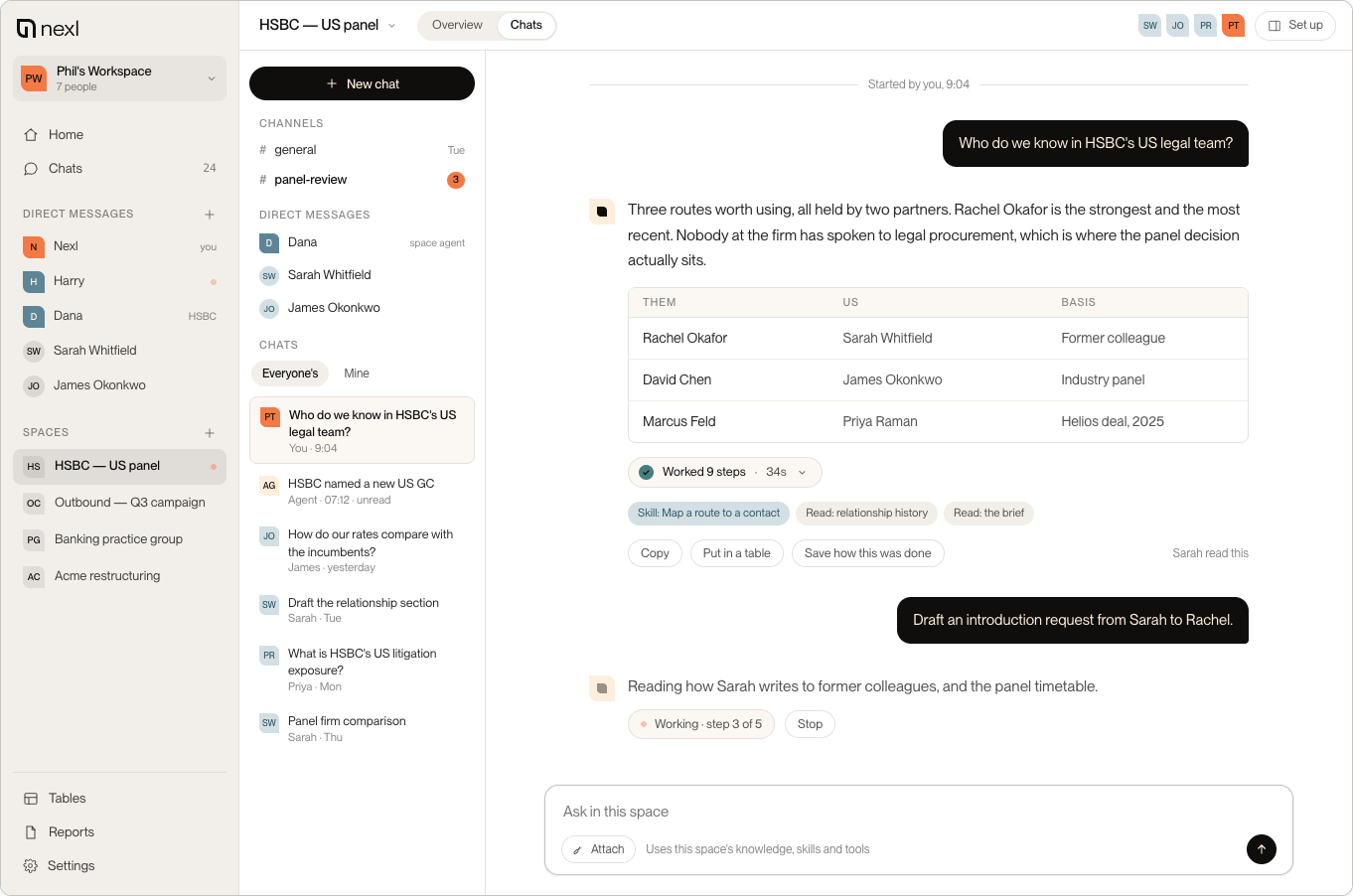Stop the running agent task
The width and height of the screenshot is (1353, 896).
coord(810,724)
